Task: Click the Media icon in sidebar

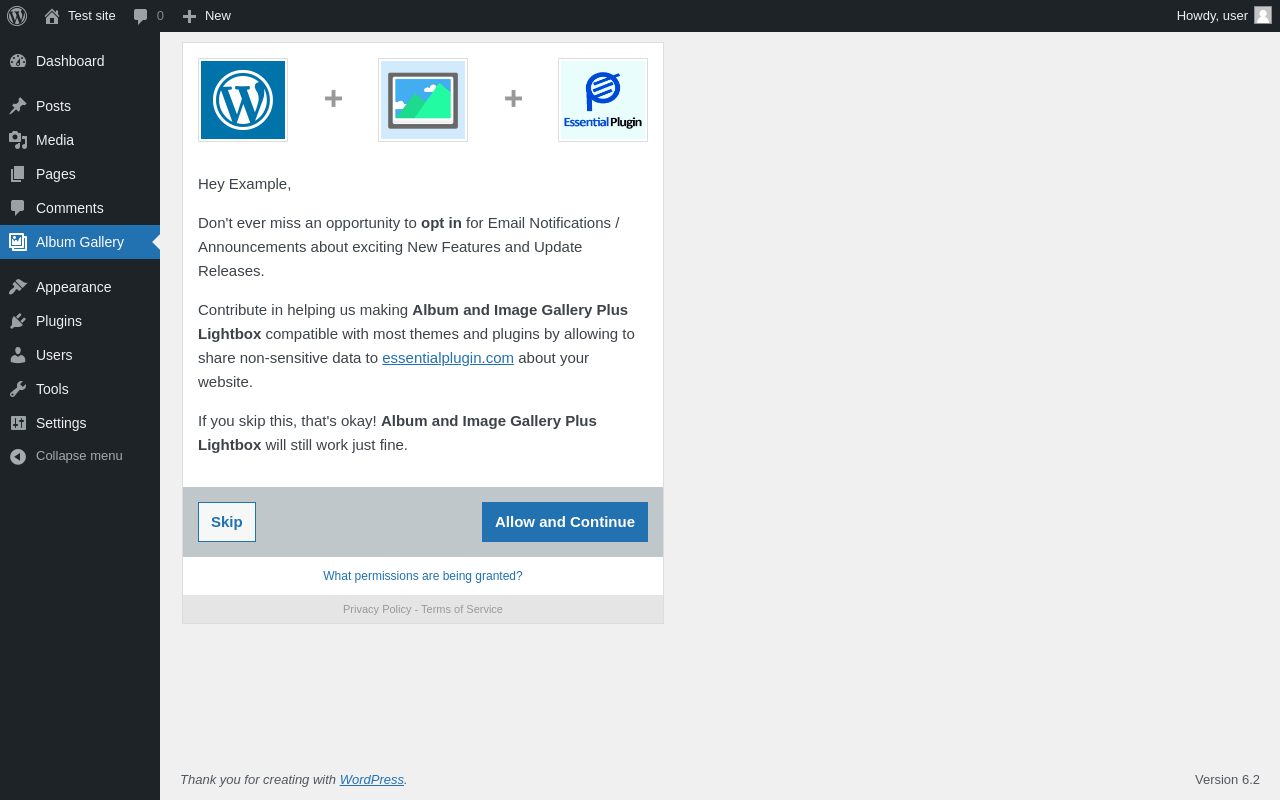Action: (x=18, y=140)
